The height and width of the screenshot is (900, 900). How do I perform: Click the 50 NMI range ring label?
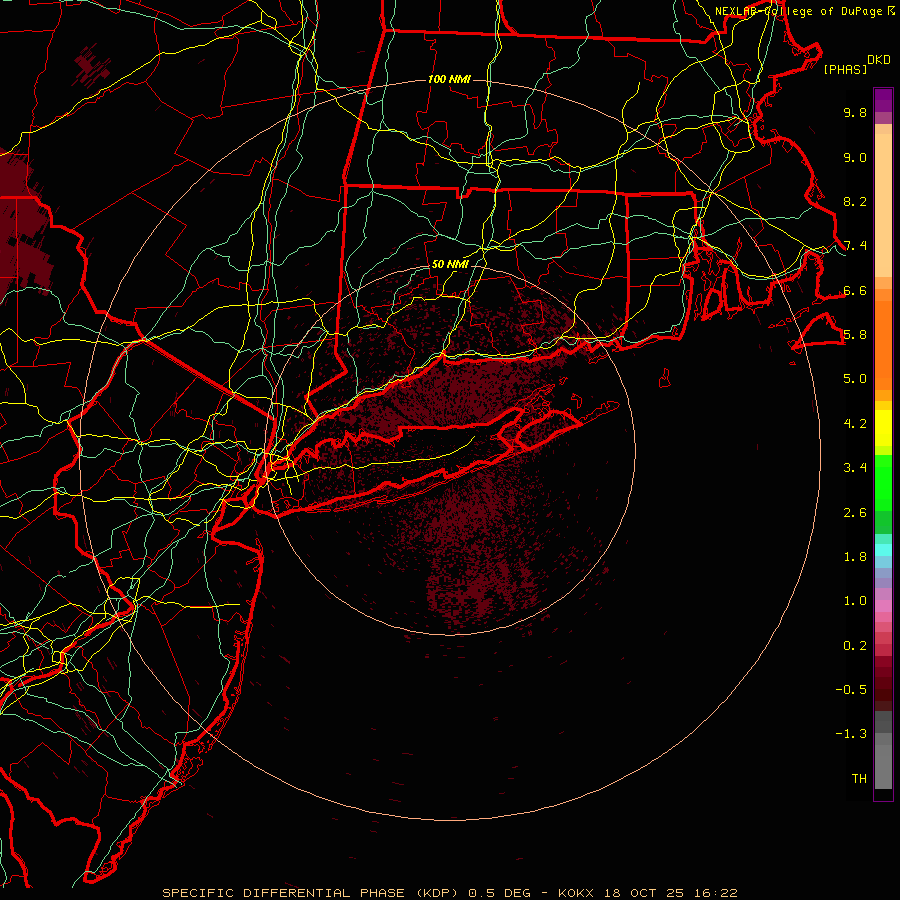pyautogui.click(x=450, y=264)
